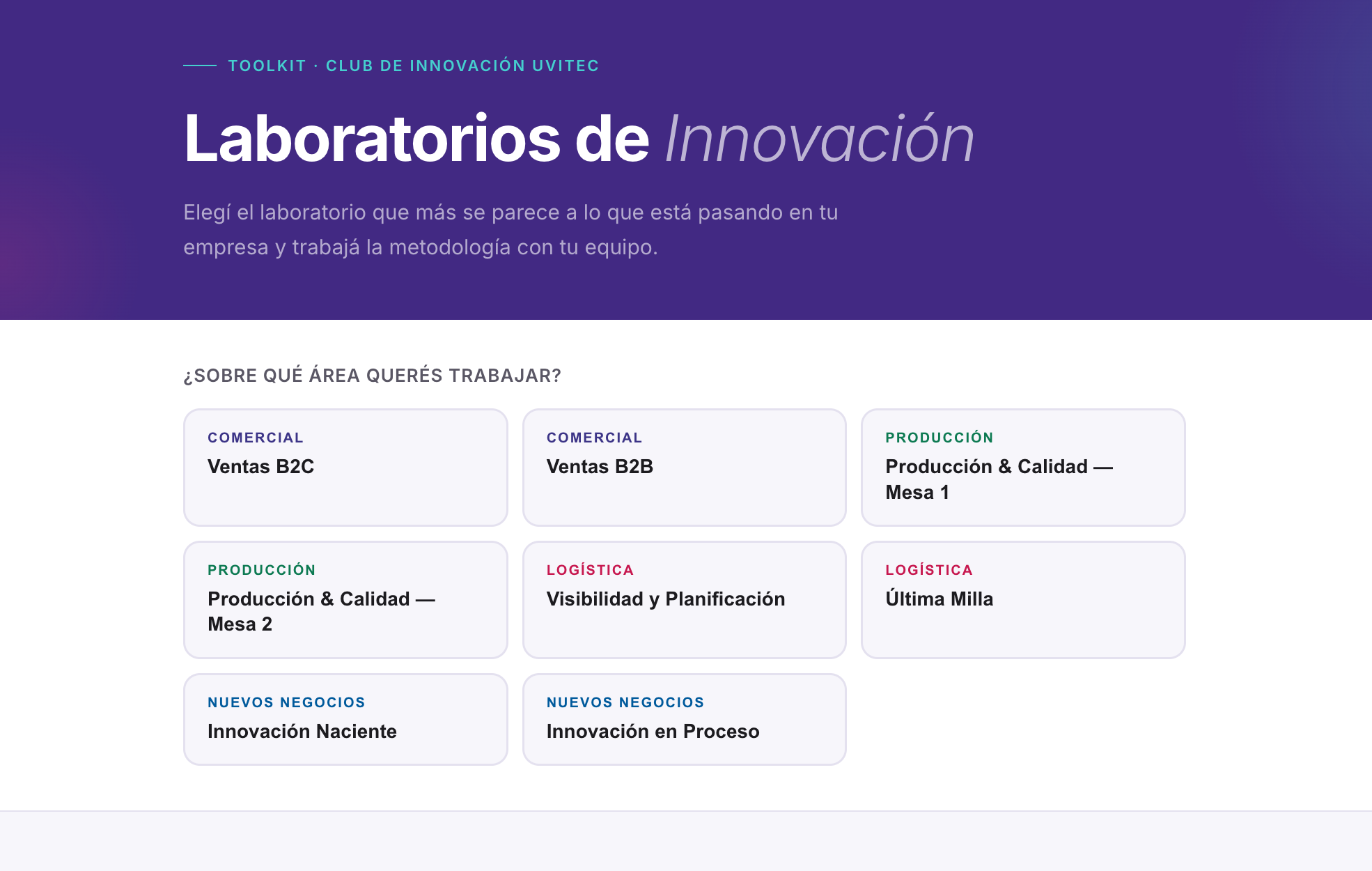Select the Visibilidad y Planificación card
Viewport: 1372px width, 871px height.
tap(685, 600)
